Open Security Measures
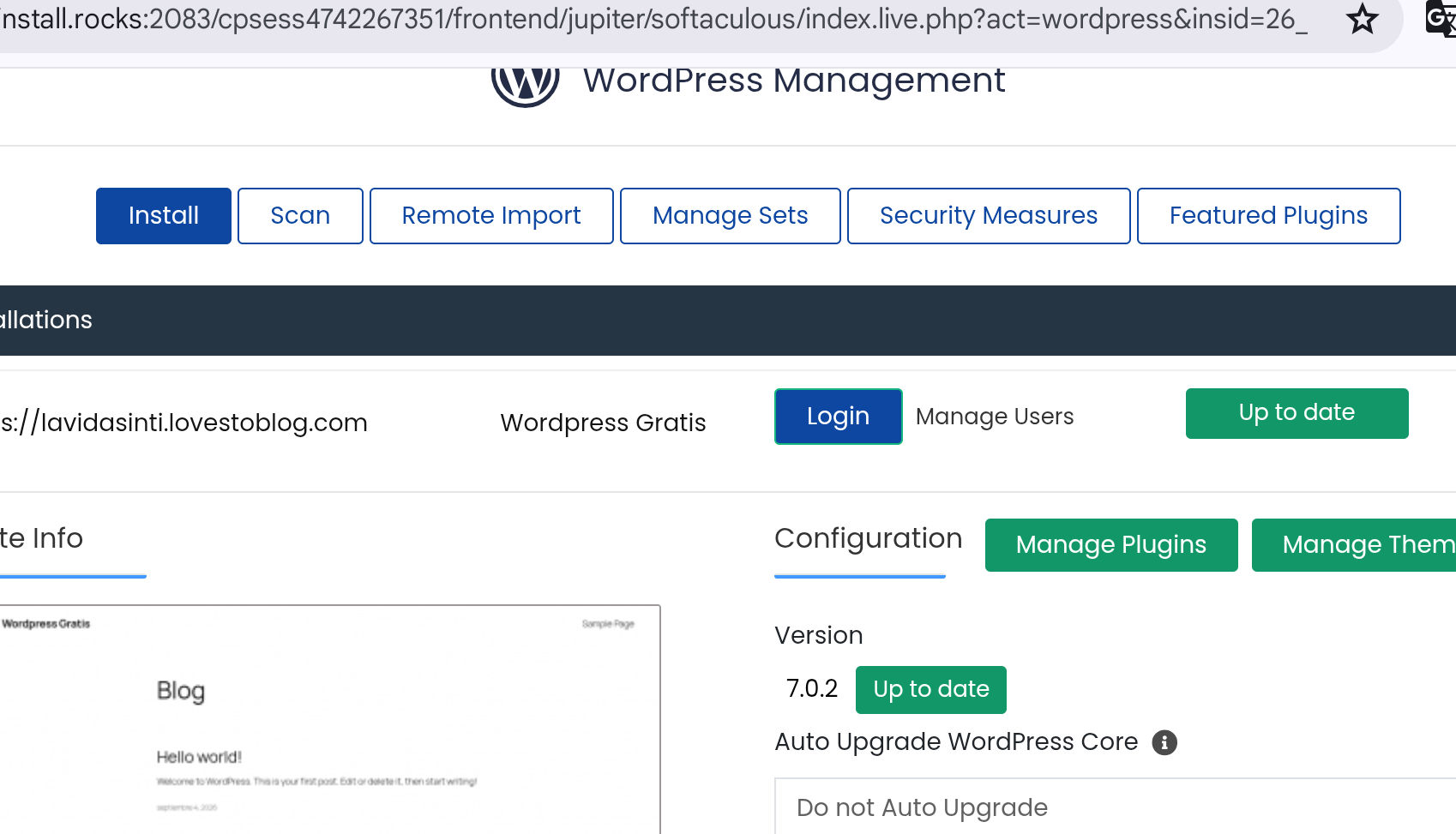Screen dimensions: 1456x834 pyautogui.click(x=989, y=216)
